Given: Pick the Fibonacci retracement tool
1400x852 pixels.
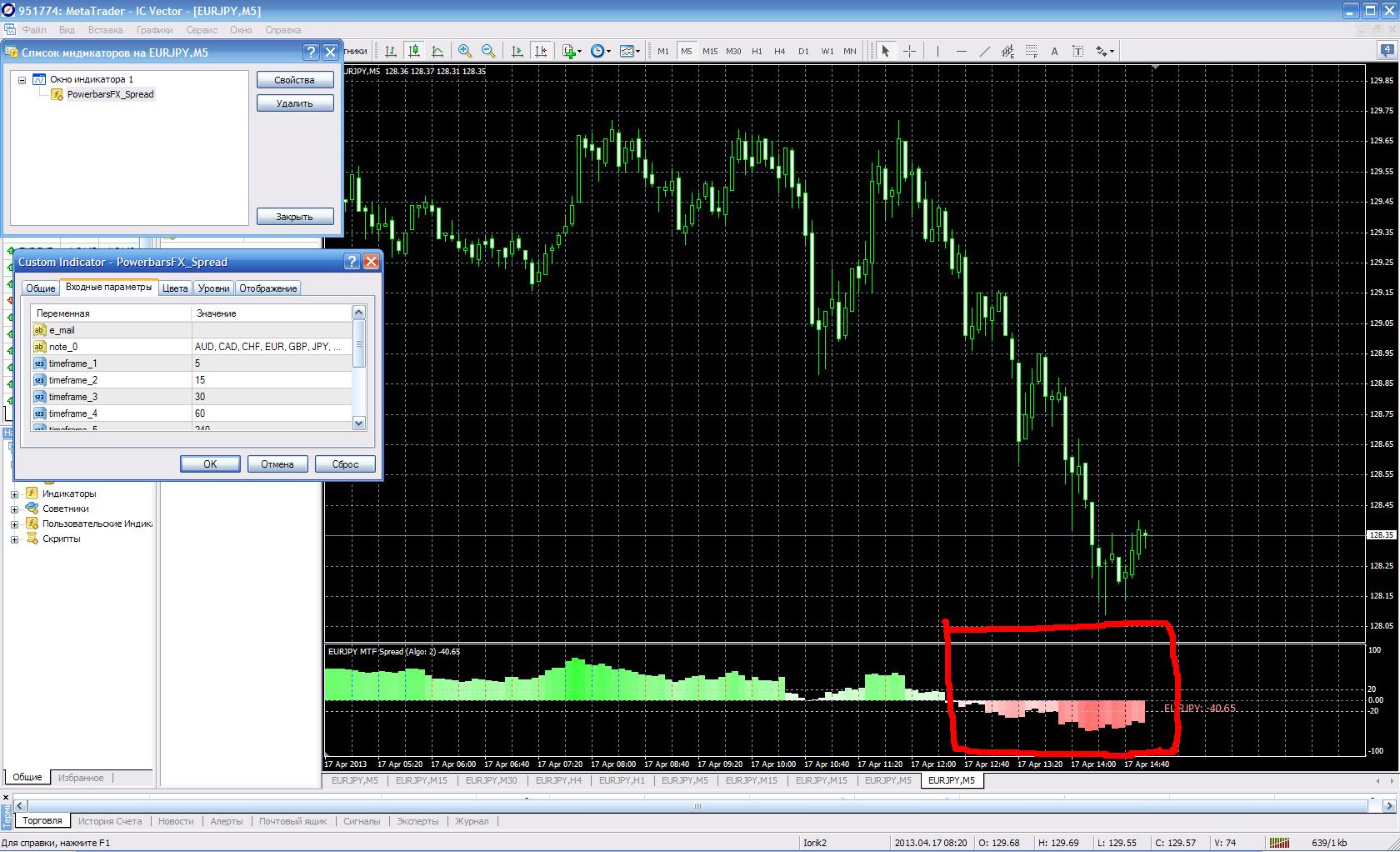Looking at the screenshot, I should [1031, 51].
